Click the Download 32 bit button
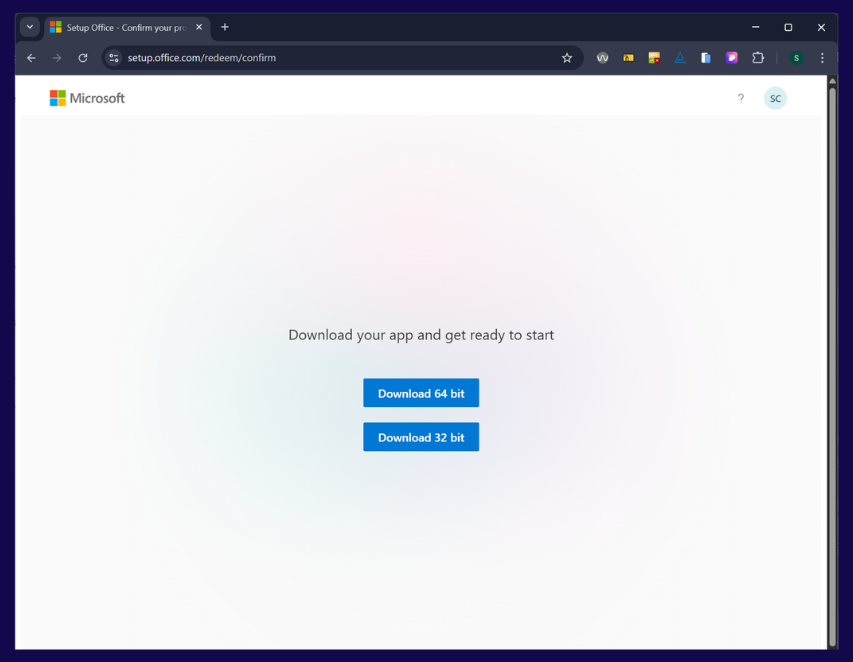The image size is (853, 662). tap(421, 437)
